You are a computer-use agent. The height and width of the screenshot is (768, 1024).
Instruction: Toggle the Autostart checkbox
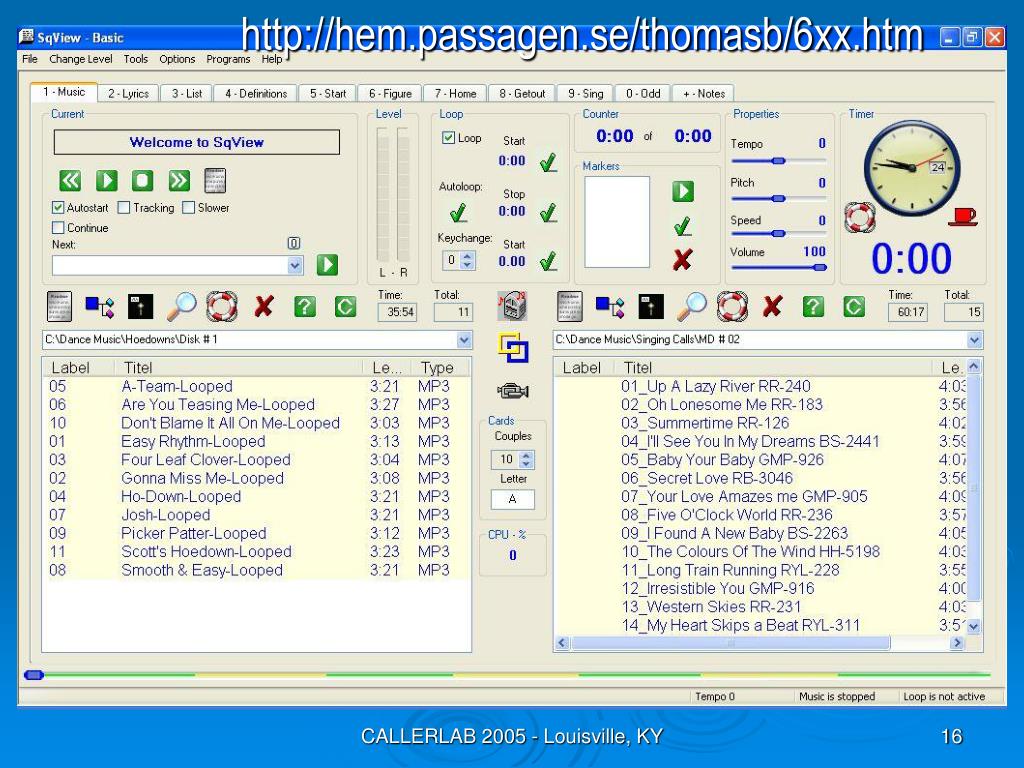[58, 208]
